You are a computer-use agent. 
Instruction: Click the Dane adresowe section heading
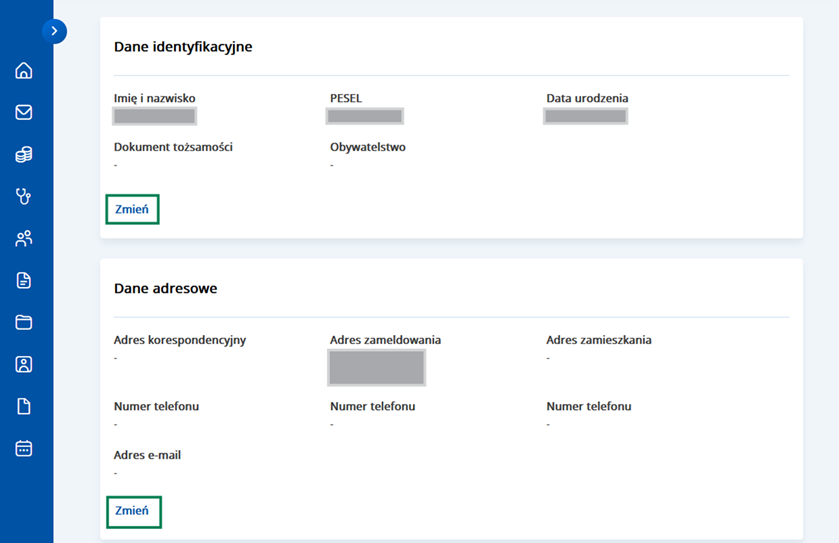point(165,288)
